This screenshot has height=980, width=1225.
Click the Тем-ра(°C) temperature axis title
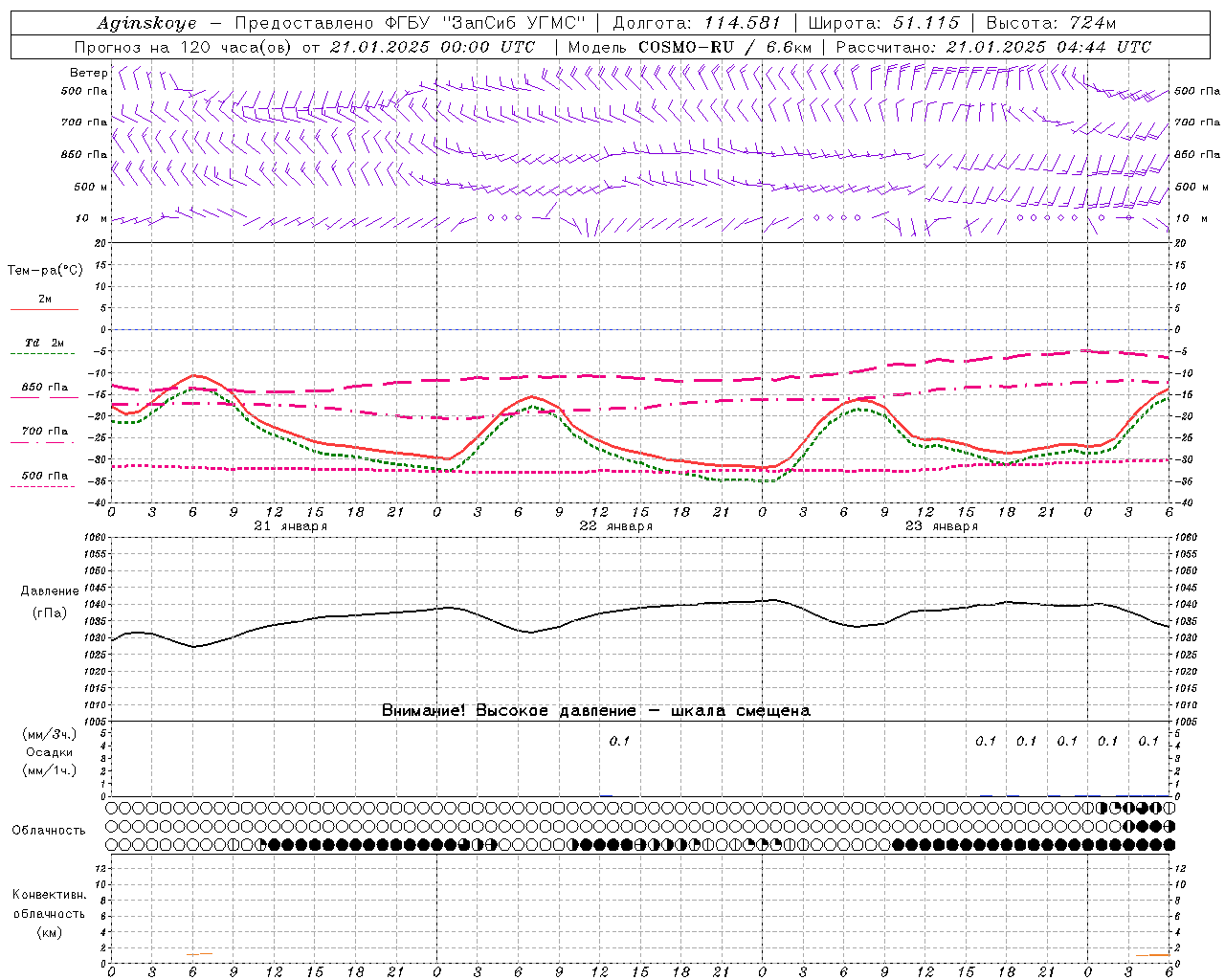pyautogui.click(x=45, y=271)
